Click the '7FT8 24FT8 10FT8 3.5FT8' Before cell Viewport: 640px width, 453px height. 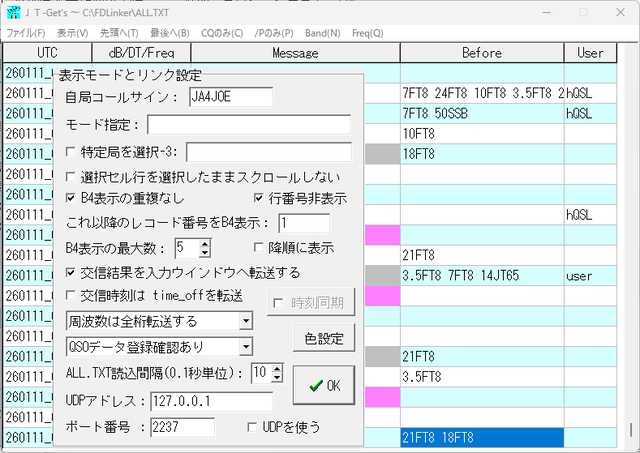coord(482,93)
